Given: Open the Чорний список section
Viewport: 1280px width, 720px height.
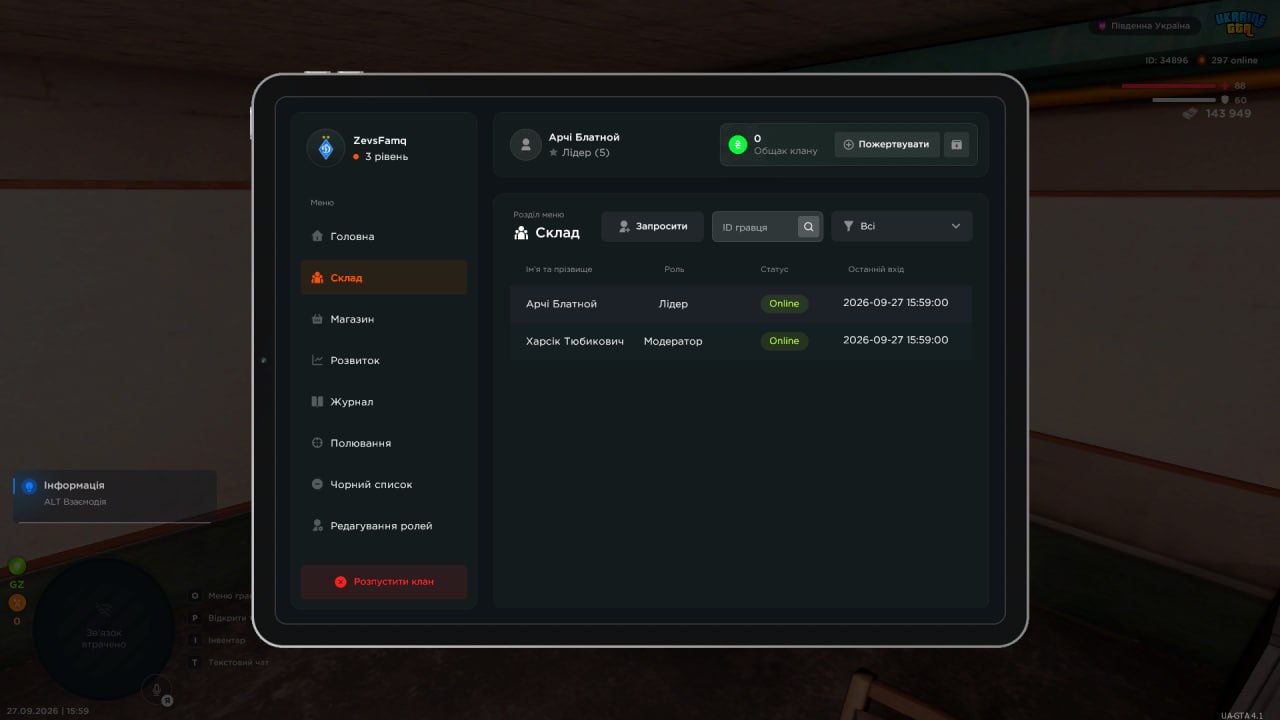Looking at the screenshot, I should pos(384,484).
